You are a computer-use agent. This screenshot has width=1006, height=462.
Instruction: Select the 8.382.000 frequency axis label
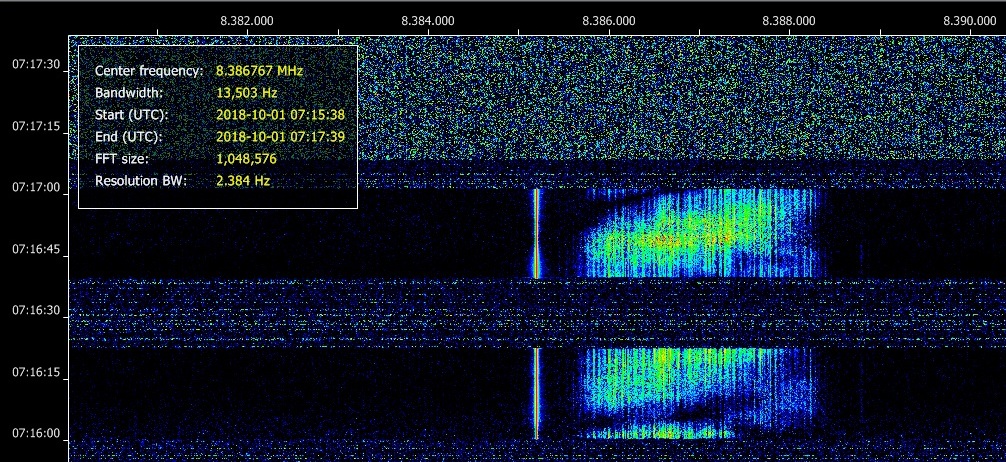(x=246, y=21)
